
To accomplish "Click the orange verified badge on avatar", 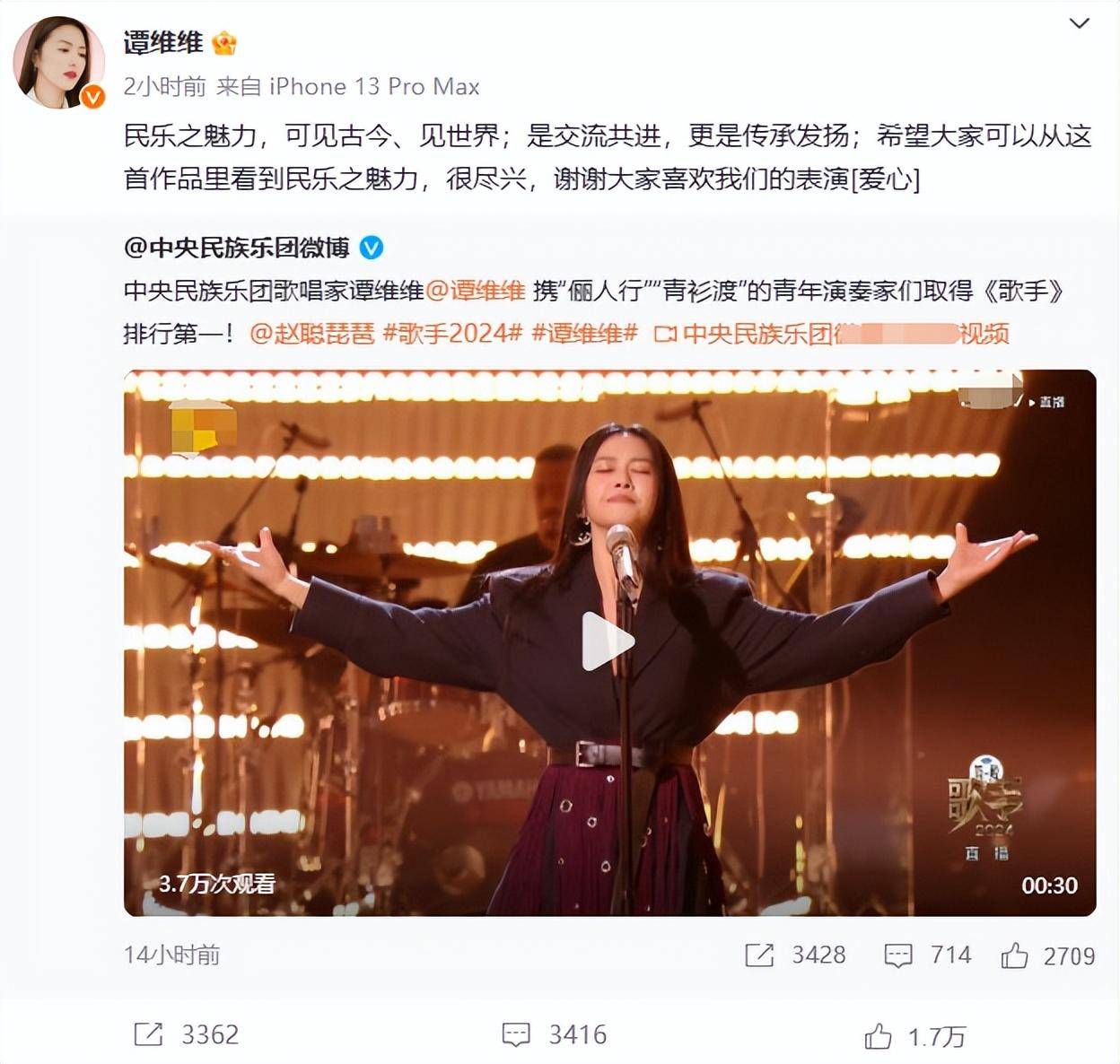I will tap(92, 96).
